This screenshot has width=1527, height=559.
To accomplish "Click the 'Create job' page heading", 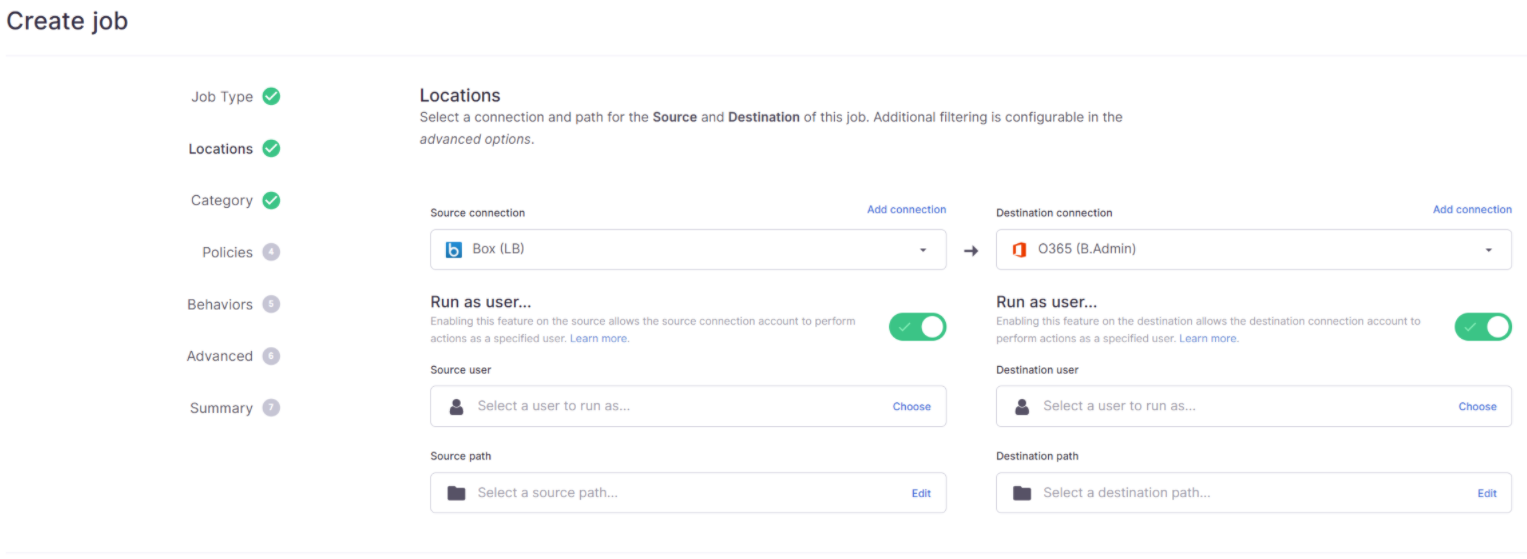I will click(67, 20).
